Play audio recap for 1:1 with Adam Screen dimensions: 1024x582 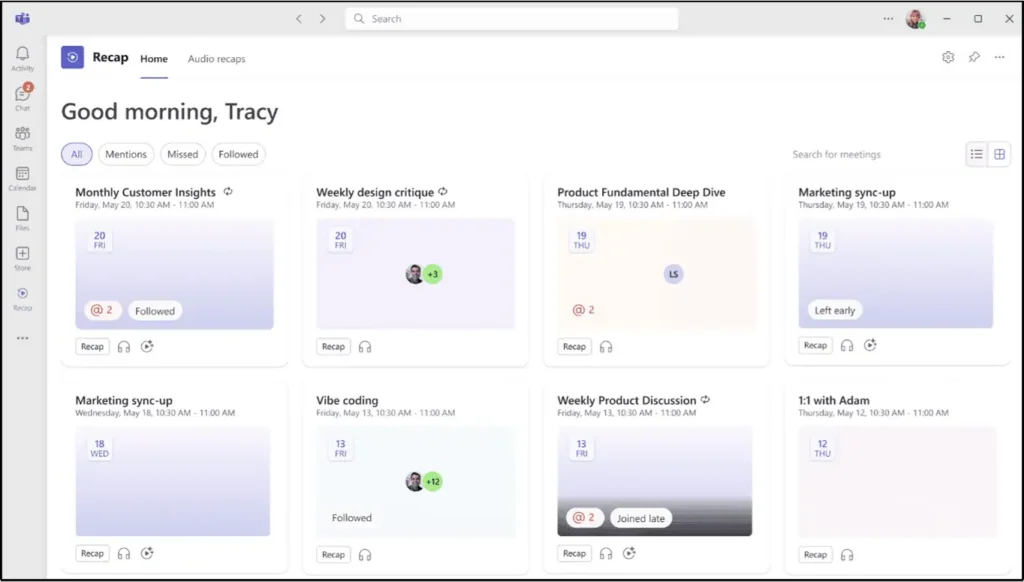tap(847, 555)
